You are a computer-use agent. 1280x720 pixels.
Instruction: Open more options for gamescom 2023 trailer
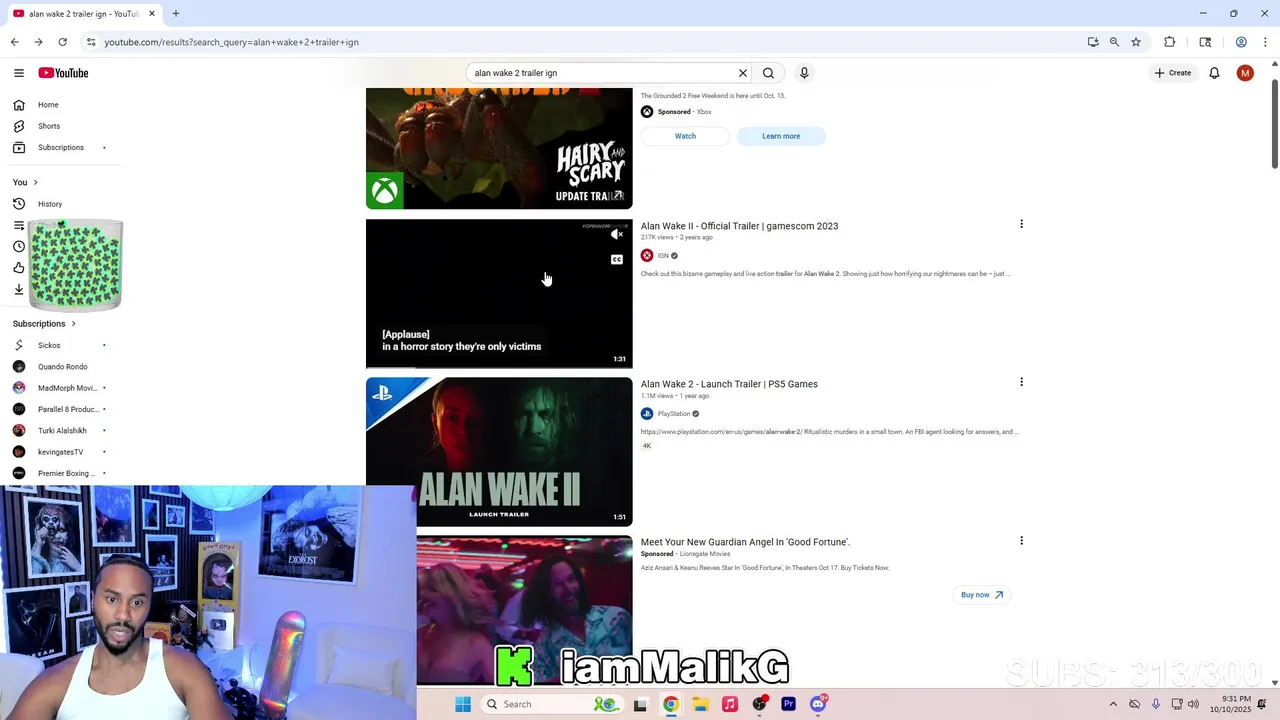tap(1021, 224)
